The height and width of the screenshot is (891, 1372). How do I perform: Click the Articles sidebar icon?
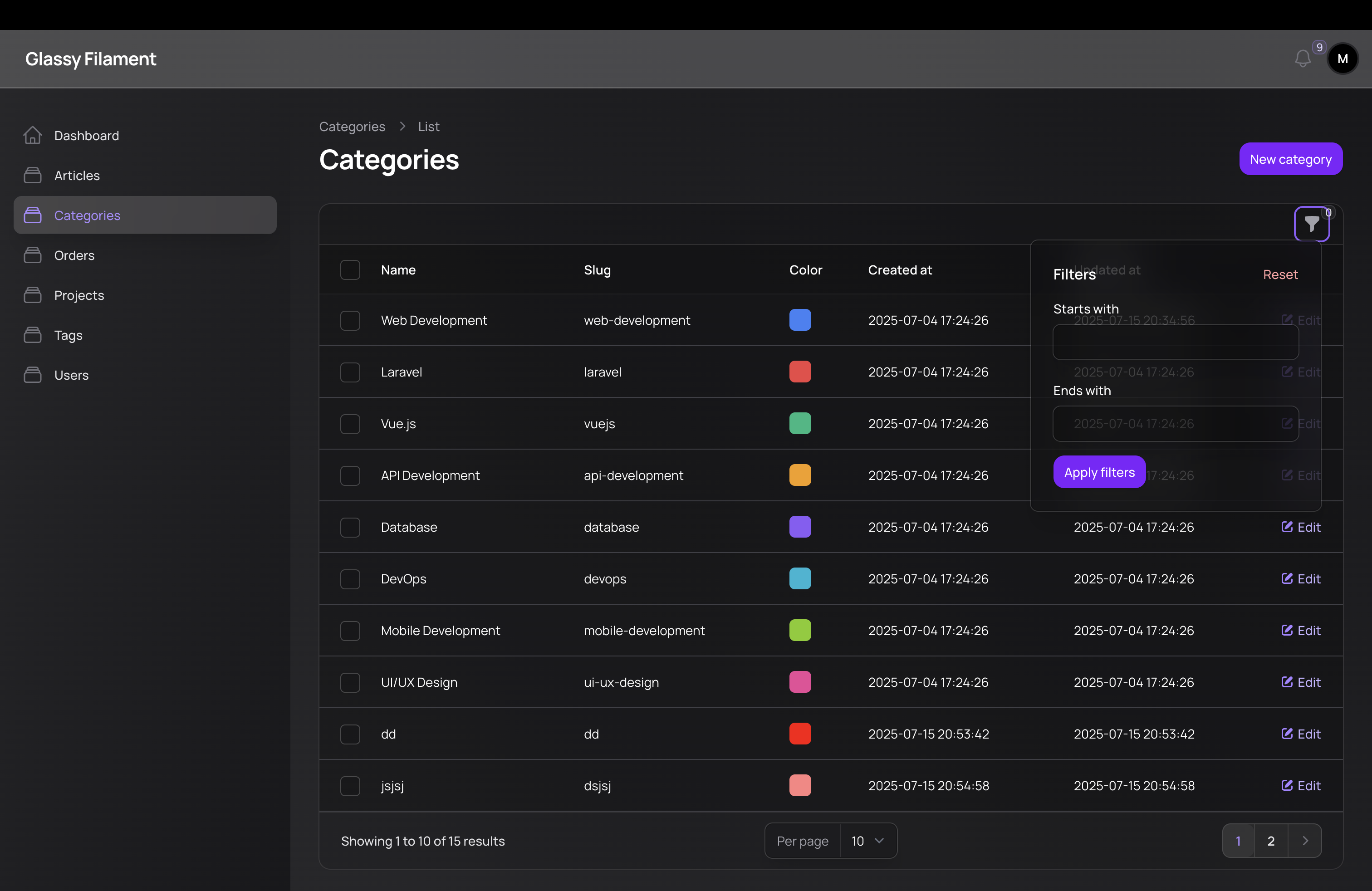coord(33,175)
